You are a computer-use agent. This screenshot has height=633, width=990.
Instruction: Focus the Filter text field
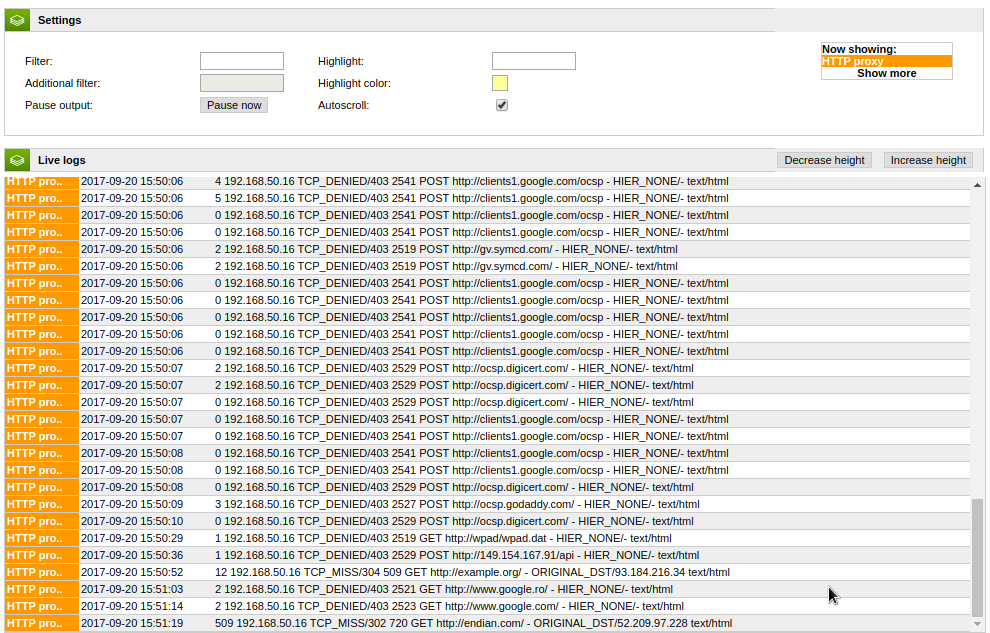point(242,61)
